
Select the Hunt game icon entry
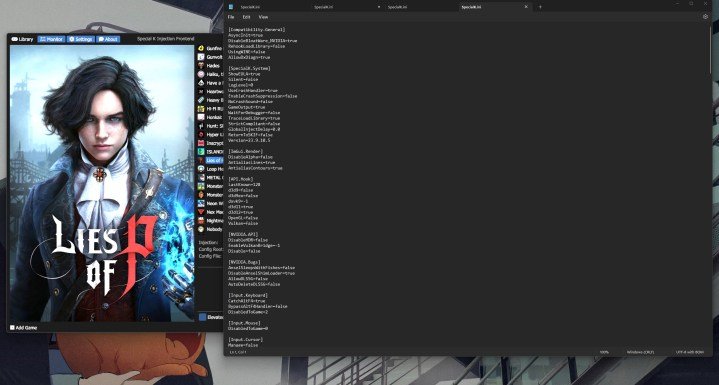tap(201, 126)
